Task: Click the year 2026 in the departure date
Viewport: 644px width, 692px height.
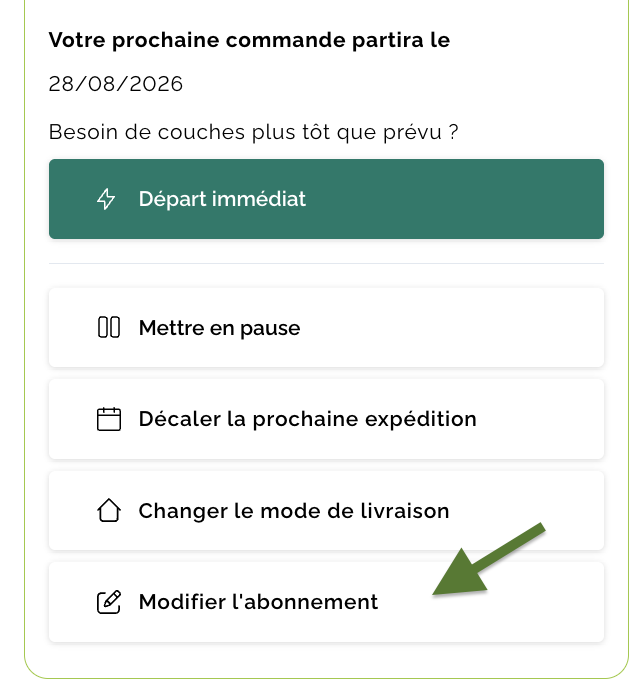Action: pyautogui.click(x=156, y=84)
